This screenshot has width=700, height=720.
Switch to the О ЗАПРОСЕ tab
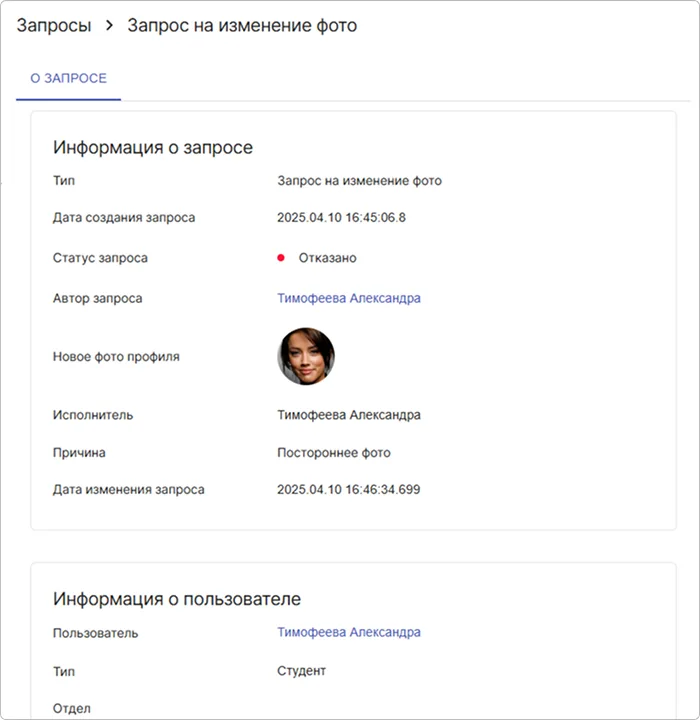coord(68,78)
